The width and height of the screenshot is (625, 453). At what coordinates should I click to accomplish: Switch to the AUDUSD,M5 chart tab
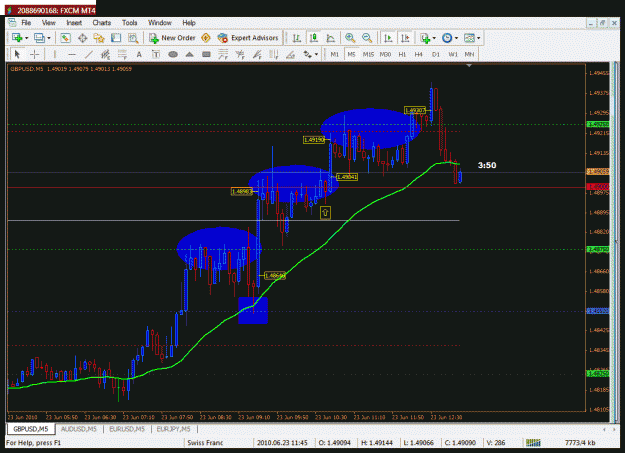tap(79, 429)
